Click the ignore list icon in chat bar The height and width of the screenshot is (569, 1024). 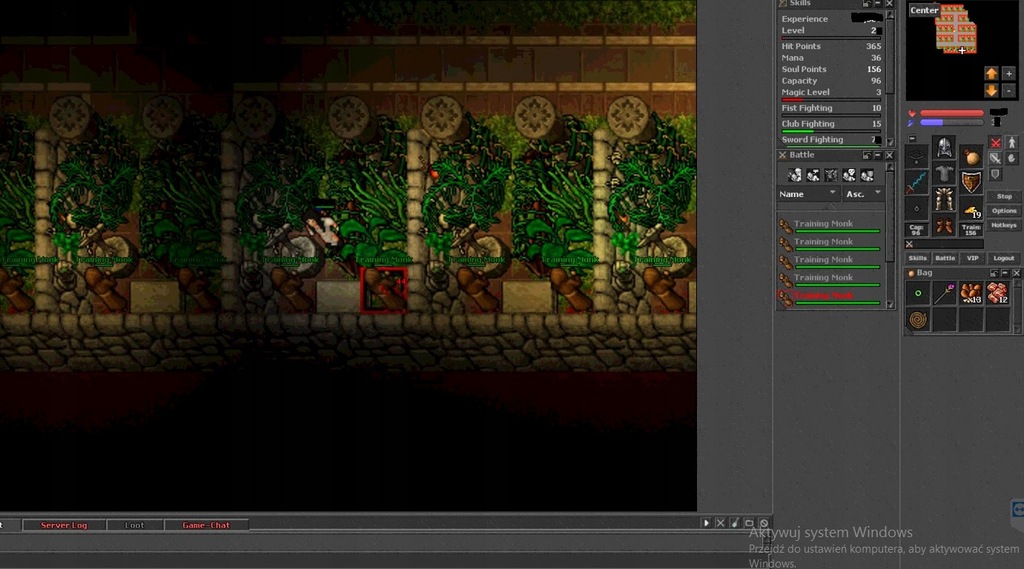click(763, 523)
